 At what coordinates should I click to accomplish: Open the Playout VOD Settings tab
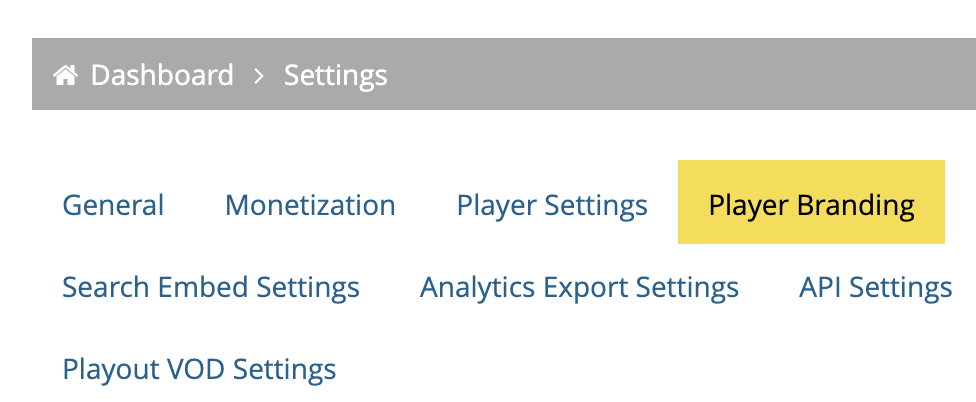tap(199, 369)
